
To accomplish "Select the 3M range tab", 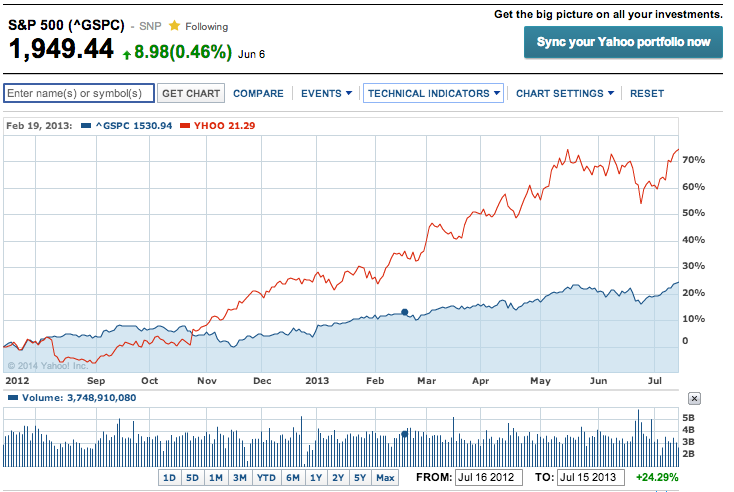I will click(240, 478).
